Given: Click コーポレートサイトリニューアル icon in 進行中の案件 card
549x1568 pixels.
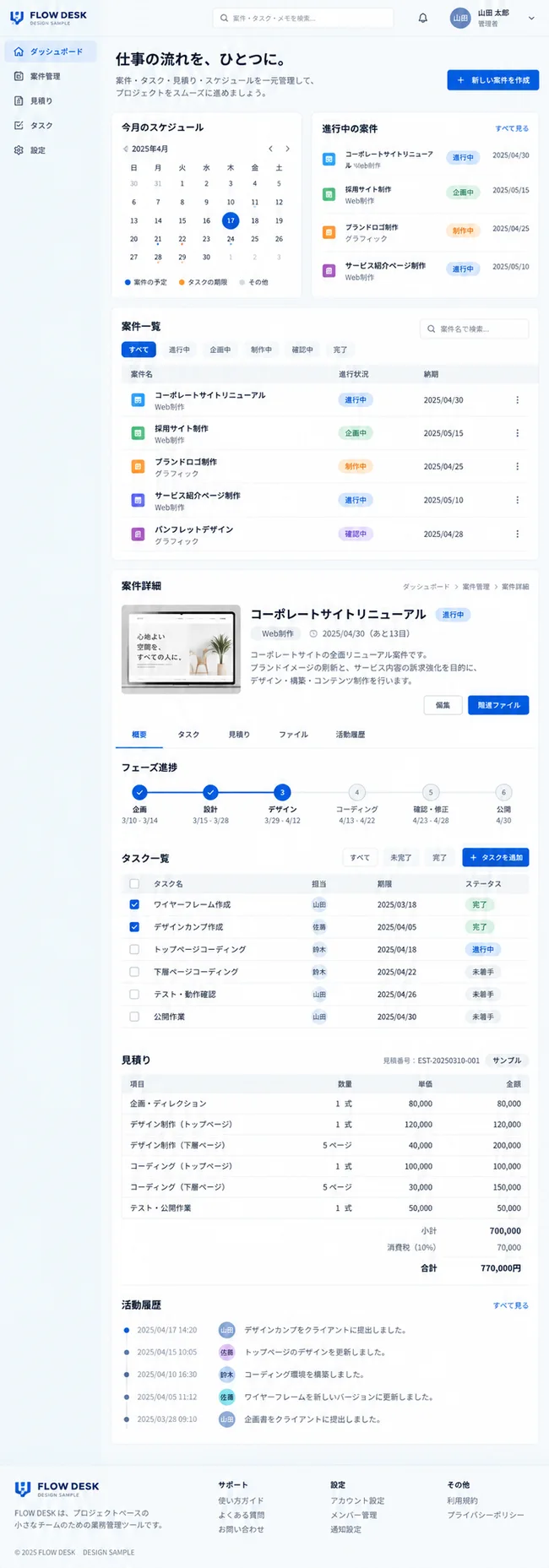Looking at the screenshot, I should click(x=329, y=159).
